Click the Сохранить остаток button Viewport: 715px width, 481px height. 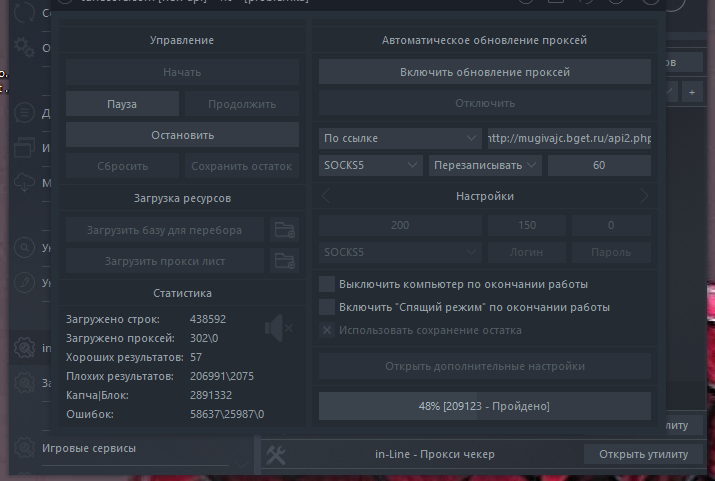pyautogui.click(x=242, y=166)
